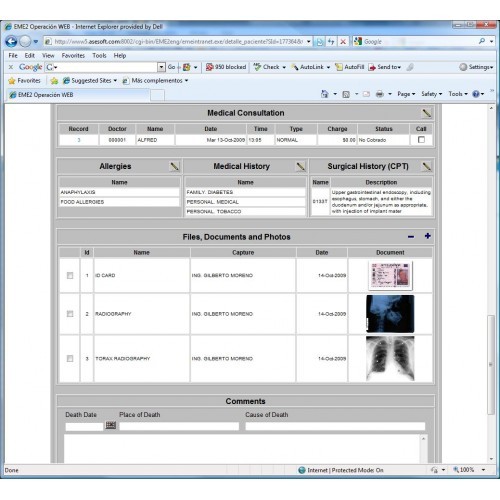Screen dimensions: 500x500
Task: Click 950 blocked popup blocker
Action: click(x=226, y=67)
